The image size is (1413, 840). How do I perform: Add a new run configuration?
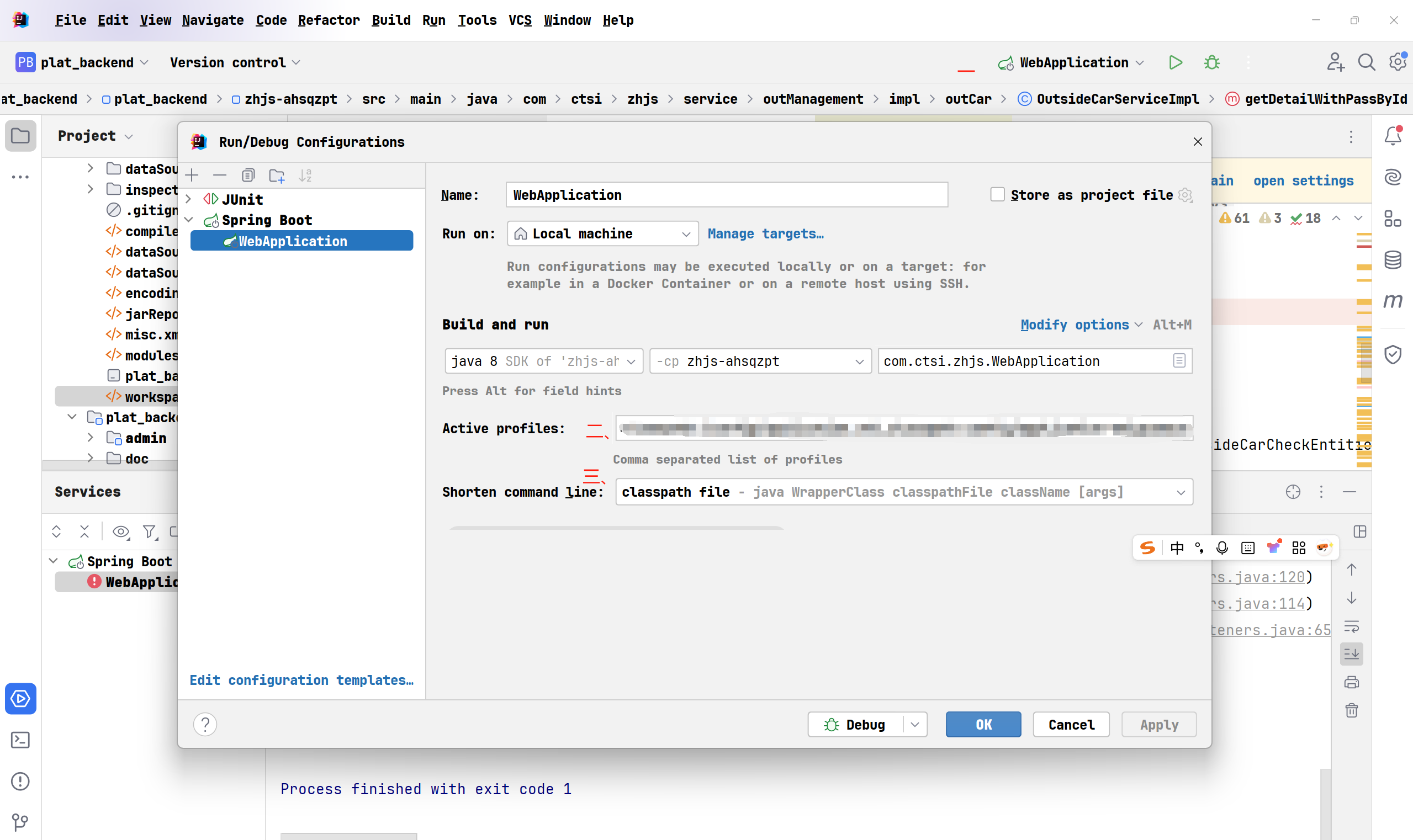(x=193, y=175)
